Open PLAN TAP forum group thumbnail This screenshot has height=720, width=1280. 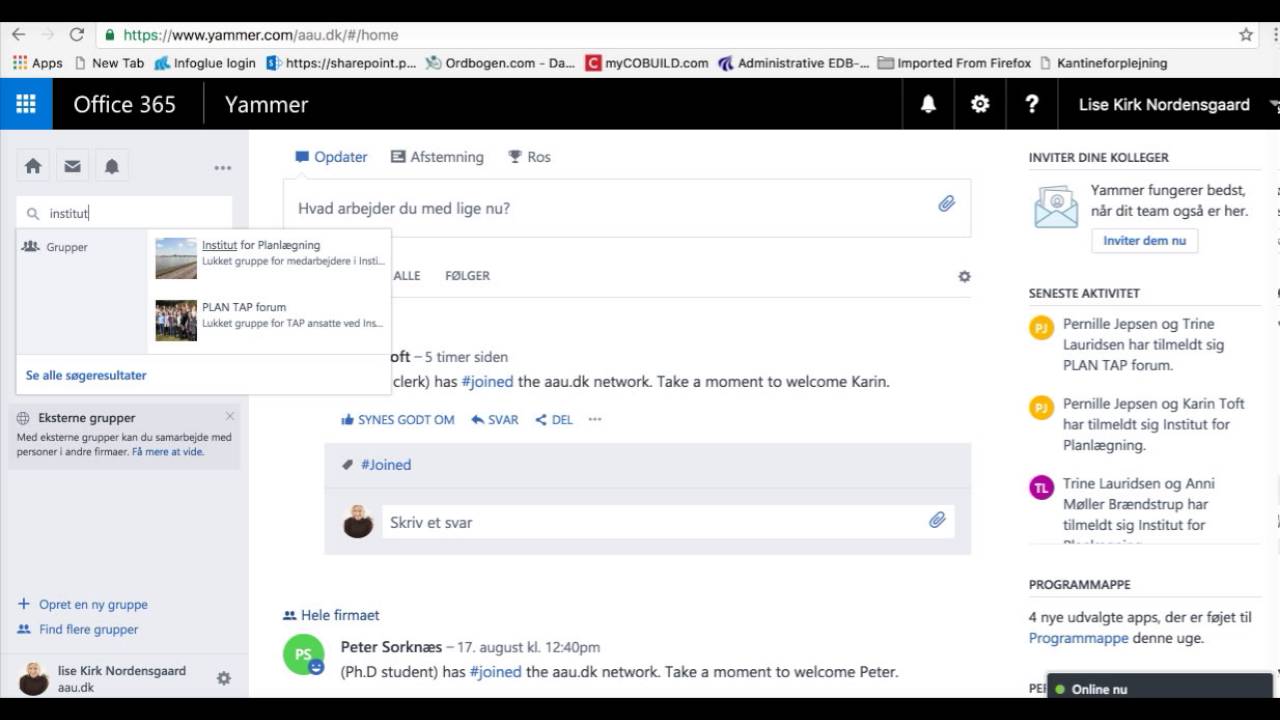[x=176, y=321]
